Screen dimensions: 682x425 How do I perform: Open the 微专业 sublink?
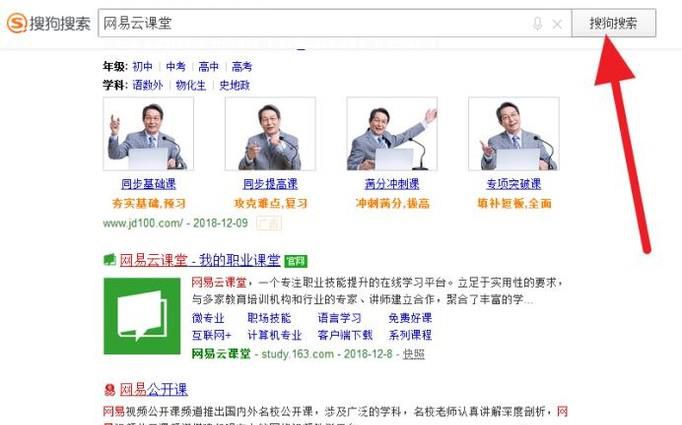tap(208, 318)
